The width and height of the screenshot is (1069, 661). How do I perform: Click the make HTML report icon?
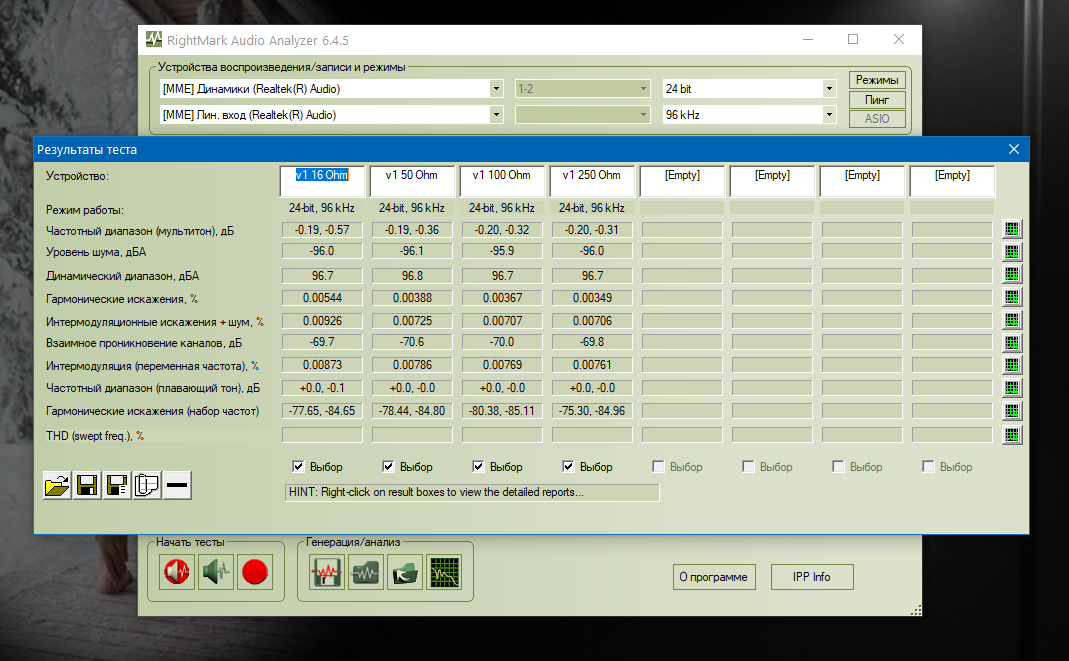tap(147, 485)
